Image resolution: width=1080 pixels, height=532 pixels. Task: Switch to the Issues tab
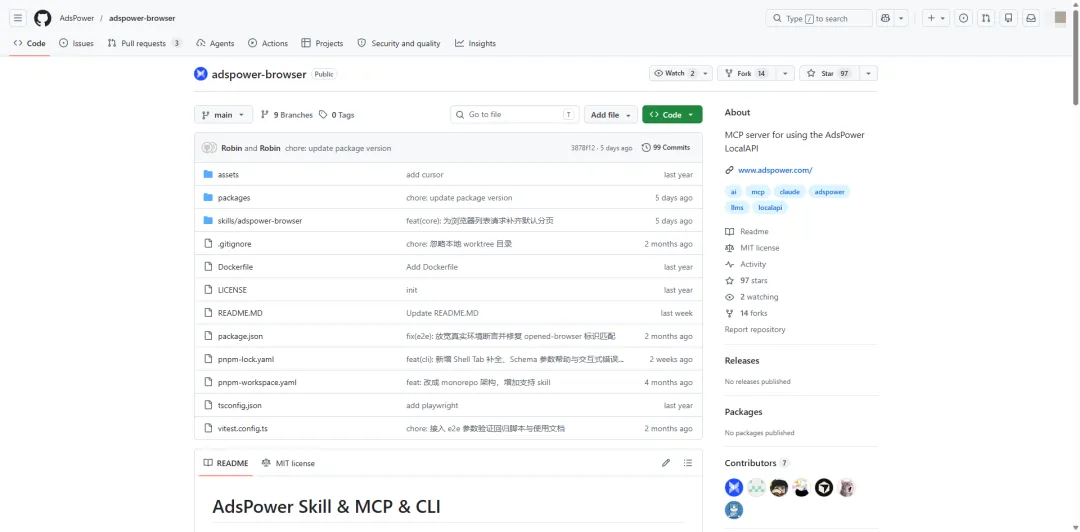76,43
